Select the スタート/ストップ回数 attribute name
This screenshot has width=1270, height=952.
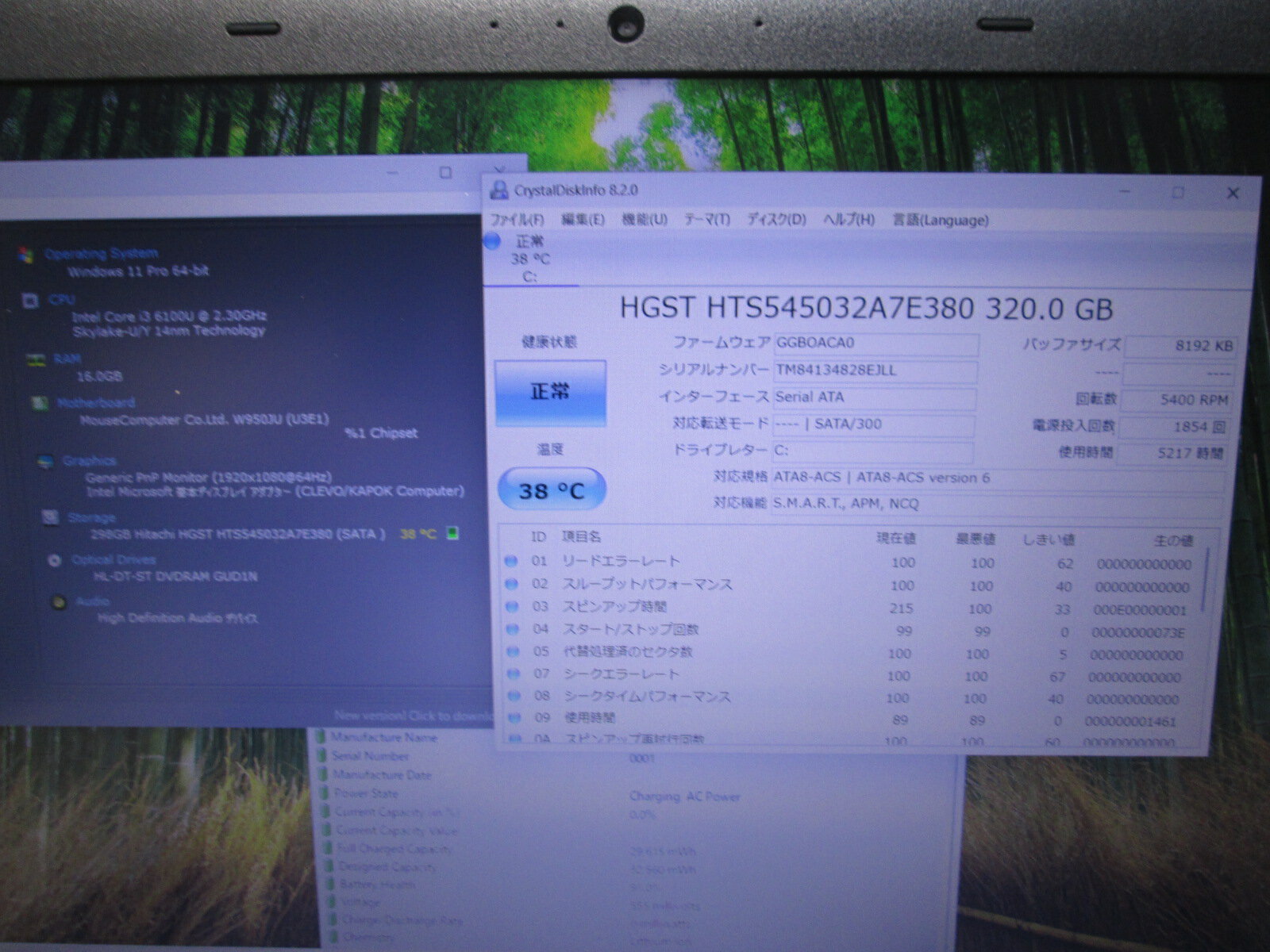[631, 629]
